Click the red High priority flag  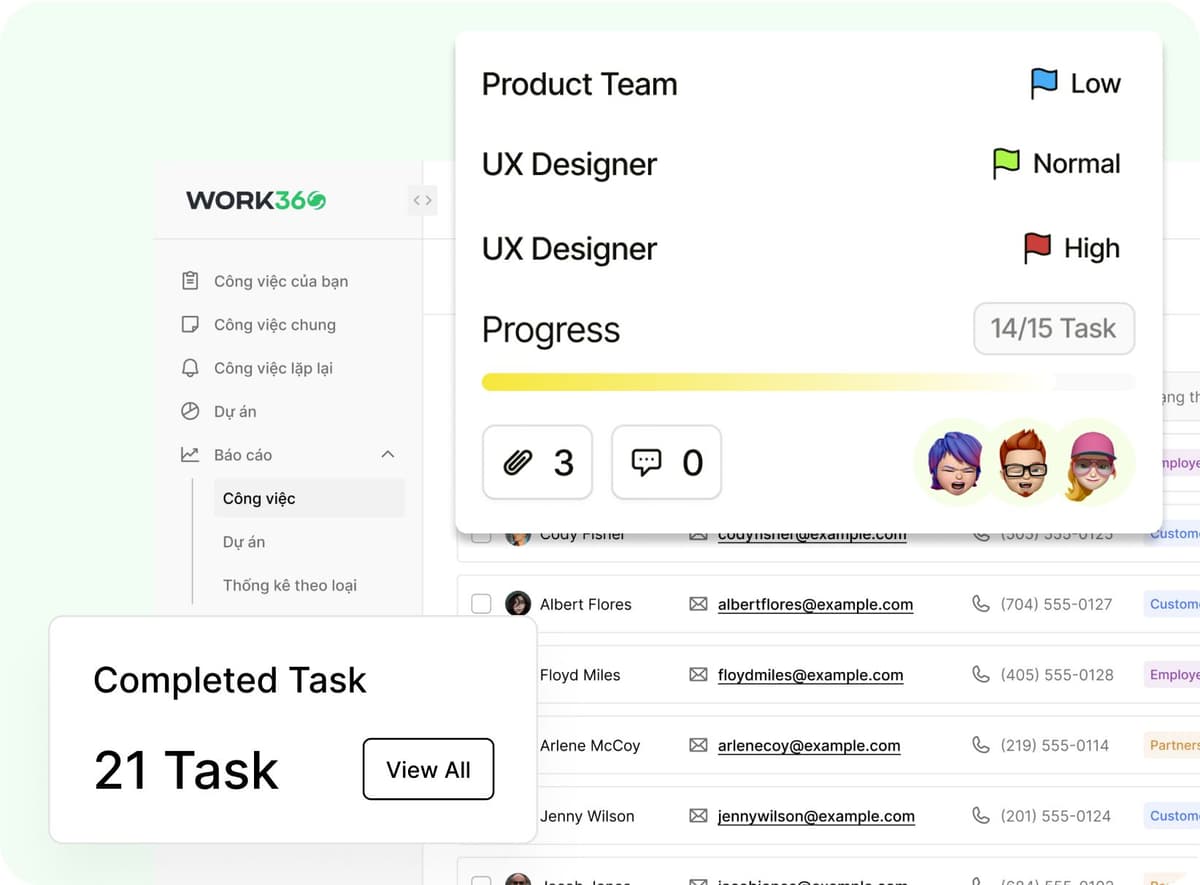(x=1037, y=248)
